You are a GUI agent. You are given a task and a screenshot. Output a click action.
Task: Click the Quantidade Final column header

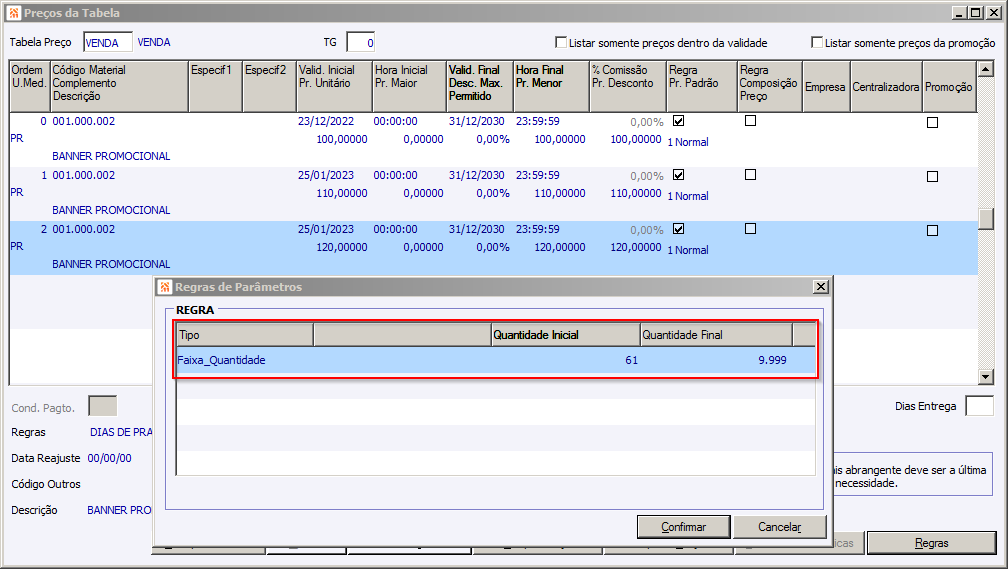(x=715, y=335)
